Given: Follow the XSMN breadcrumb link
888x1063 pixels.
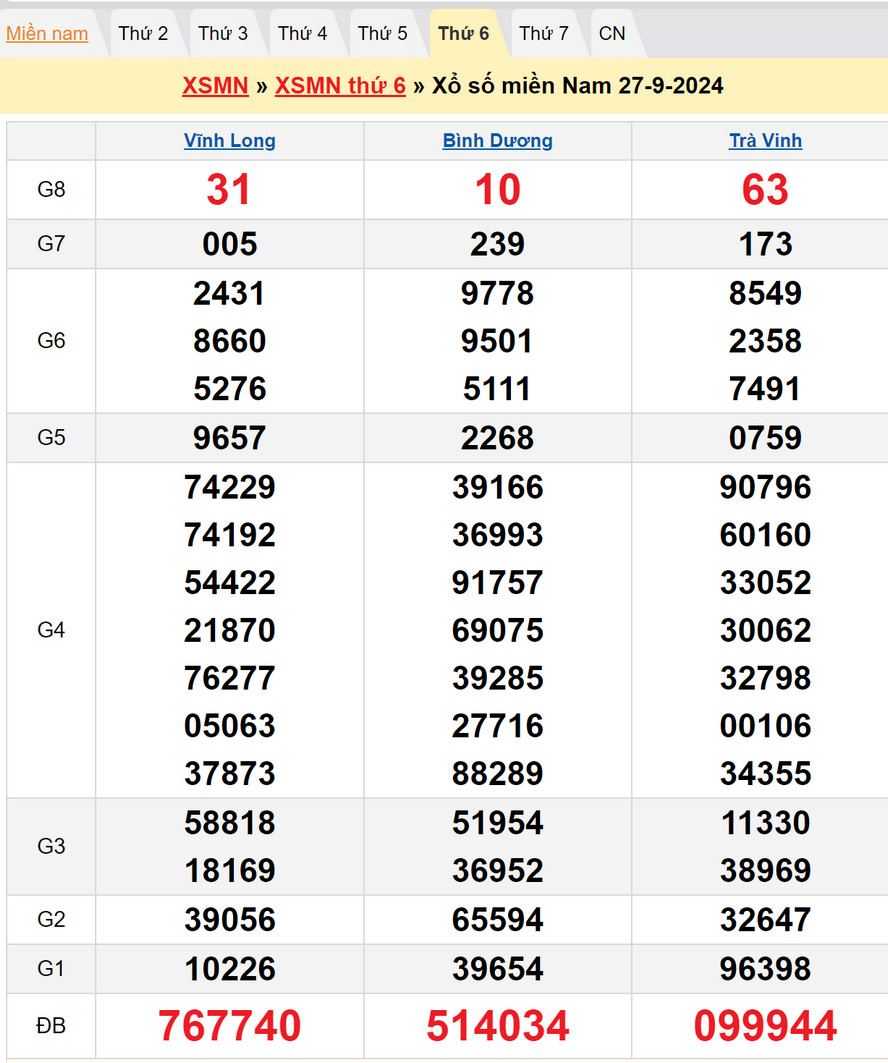Looking at the screenshot, I should 215,86.
